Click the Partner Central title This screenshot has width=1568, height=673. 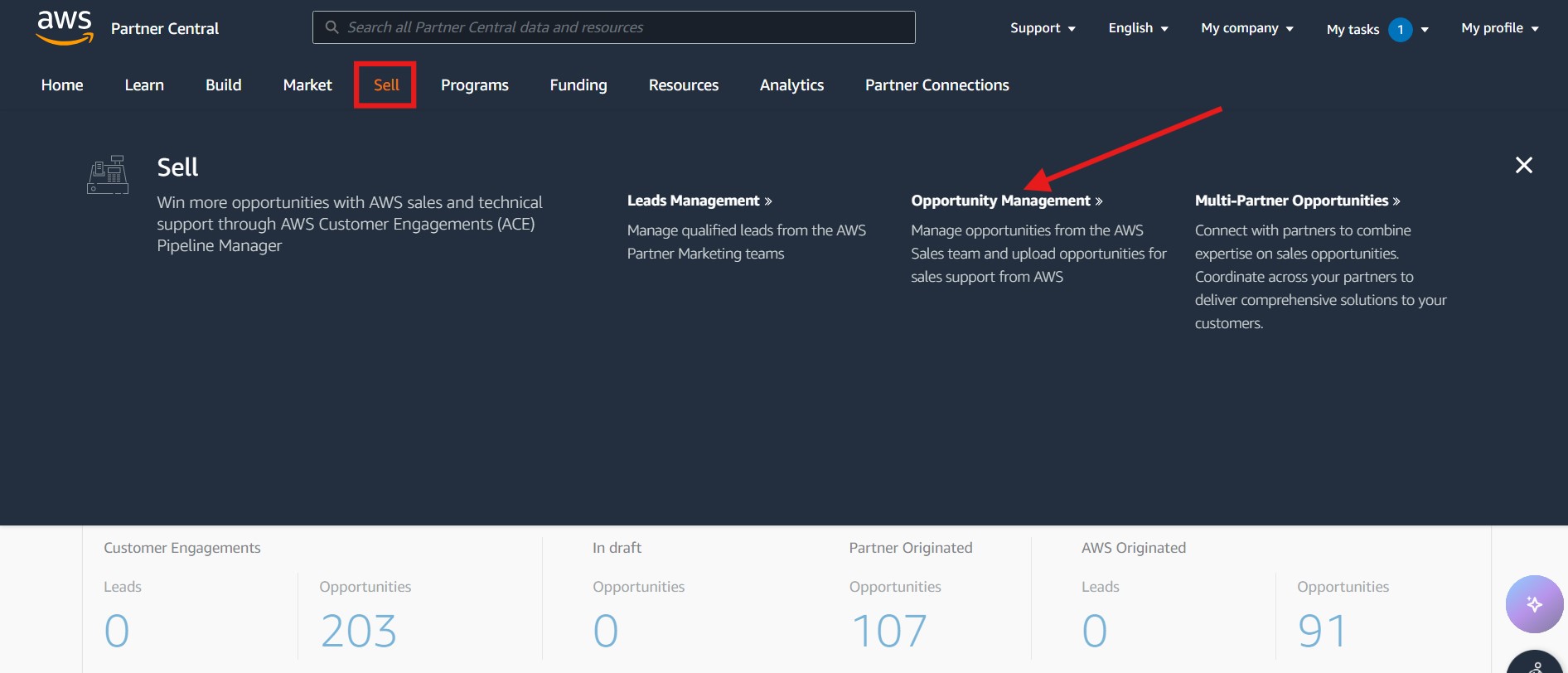[165, 28]
